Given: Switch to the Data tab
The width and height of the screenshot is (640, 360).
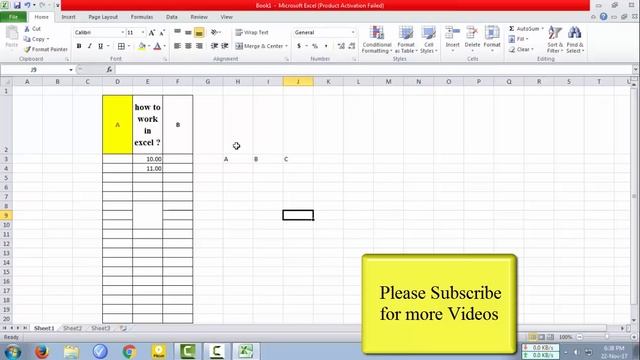Looking at the screenshot, I should [x=172, y=17].
